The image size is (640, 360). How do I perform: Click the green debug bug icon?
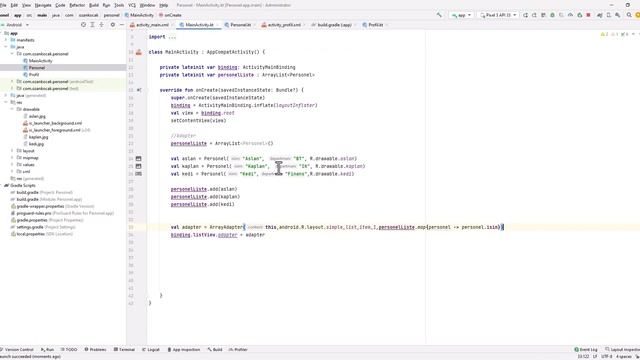tap(552, 15)
